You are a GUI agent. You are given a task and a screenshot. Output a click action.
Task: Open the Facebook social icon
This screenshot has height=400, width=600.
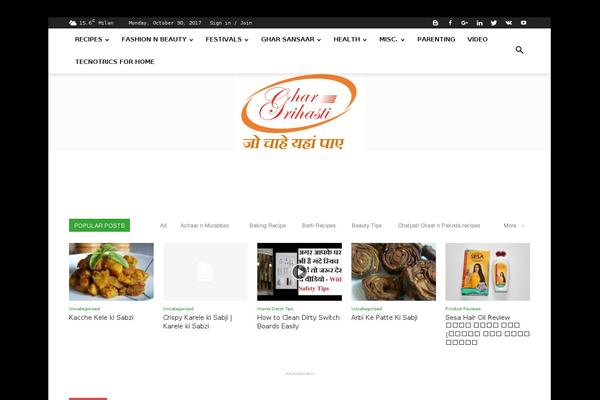click(450, 23)
